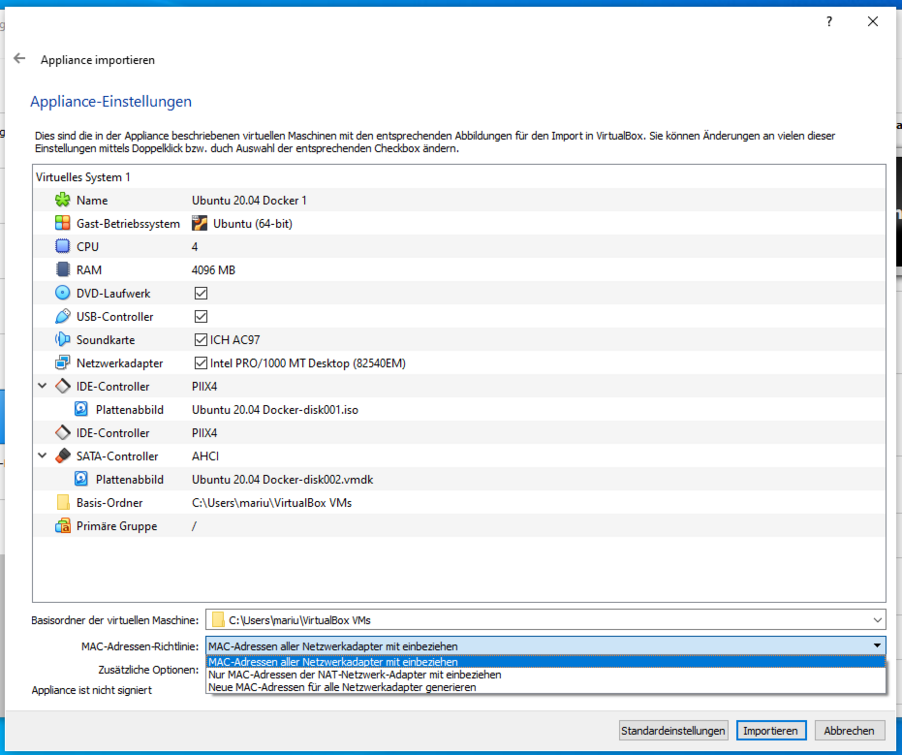Select the RAM memory icon
This screenshot has height=755, width=902.
point(63,270)
